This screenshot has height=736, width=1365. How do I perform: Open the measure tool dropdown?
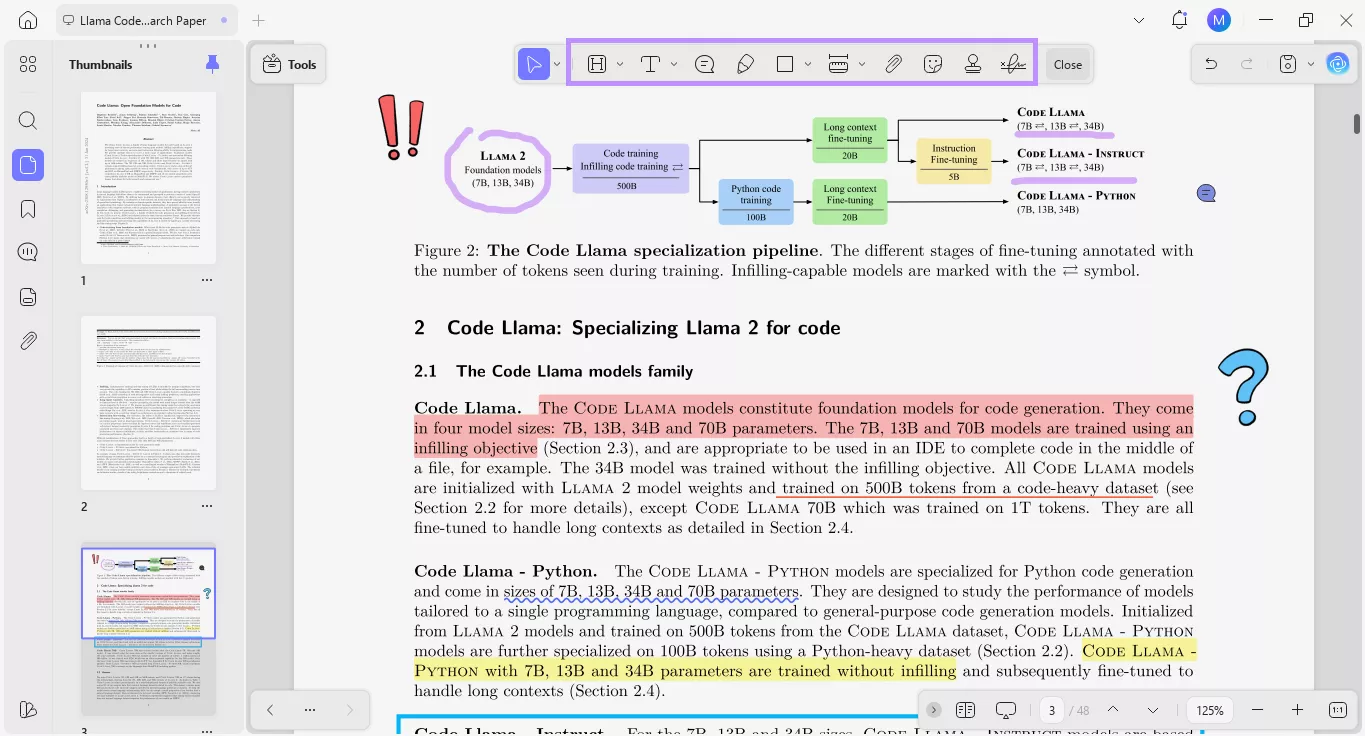(x=862, y=63)
